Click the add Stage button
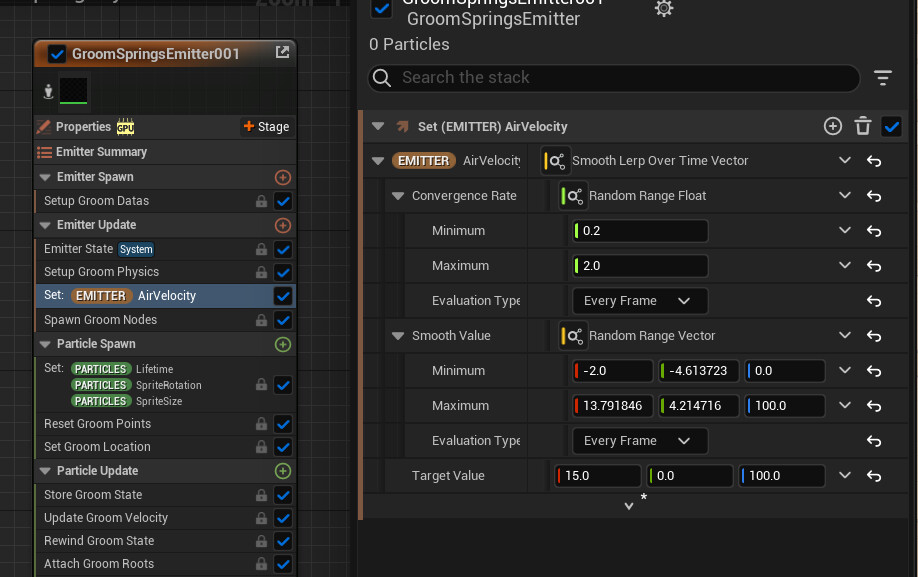 click(266, 127)
